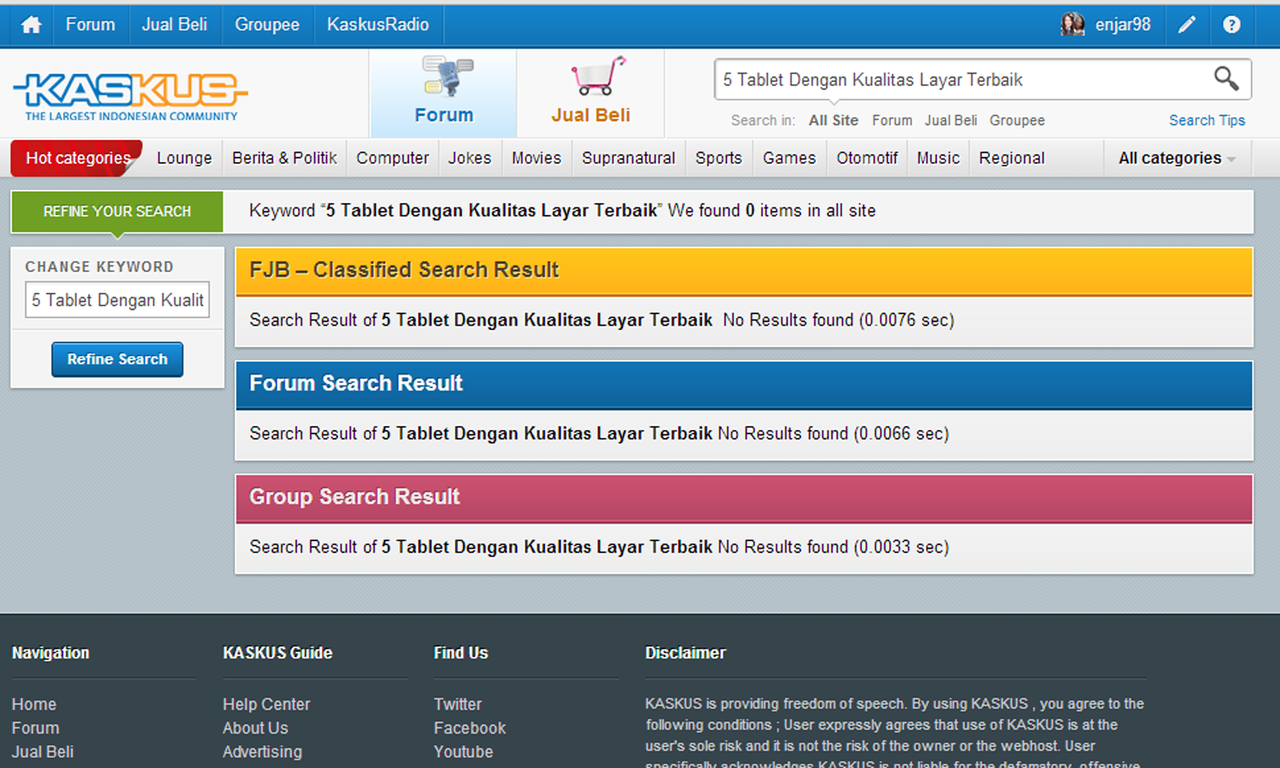Image resolution: width=1280 pixels, height=768 pixels.
Task: Click the Find Us footer heading
Action: 461,653
